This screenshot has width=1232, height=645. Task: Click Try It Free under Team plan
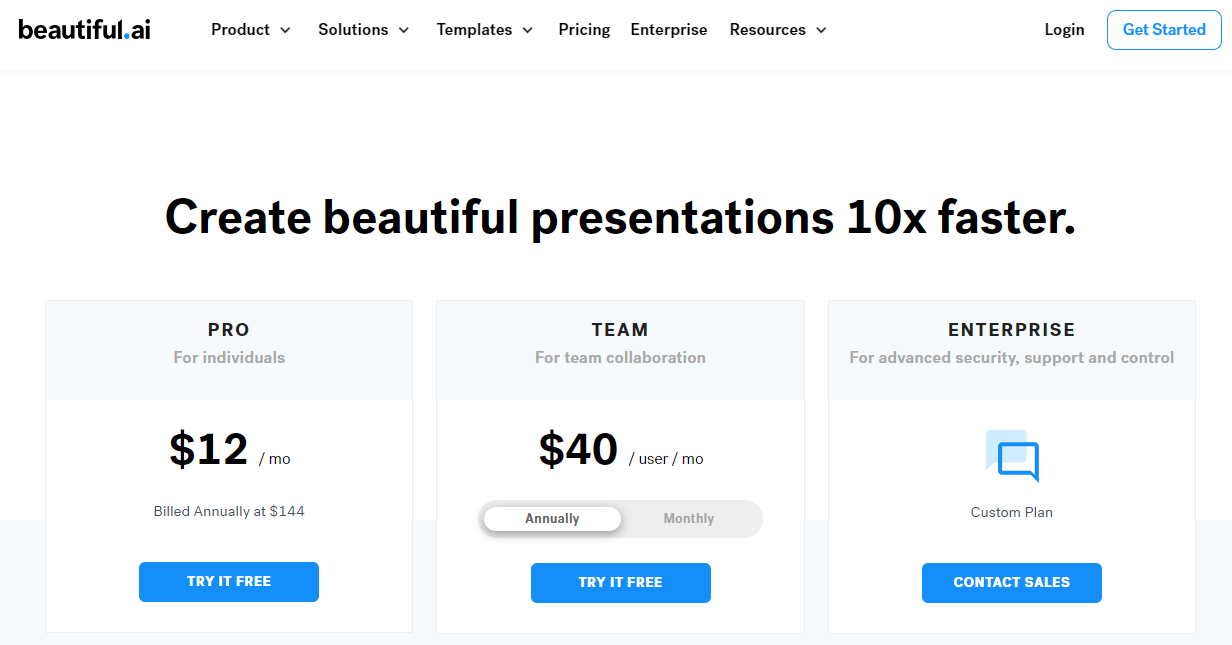pos(620,583)
